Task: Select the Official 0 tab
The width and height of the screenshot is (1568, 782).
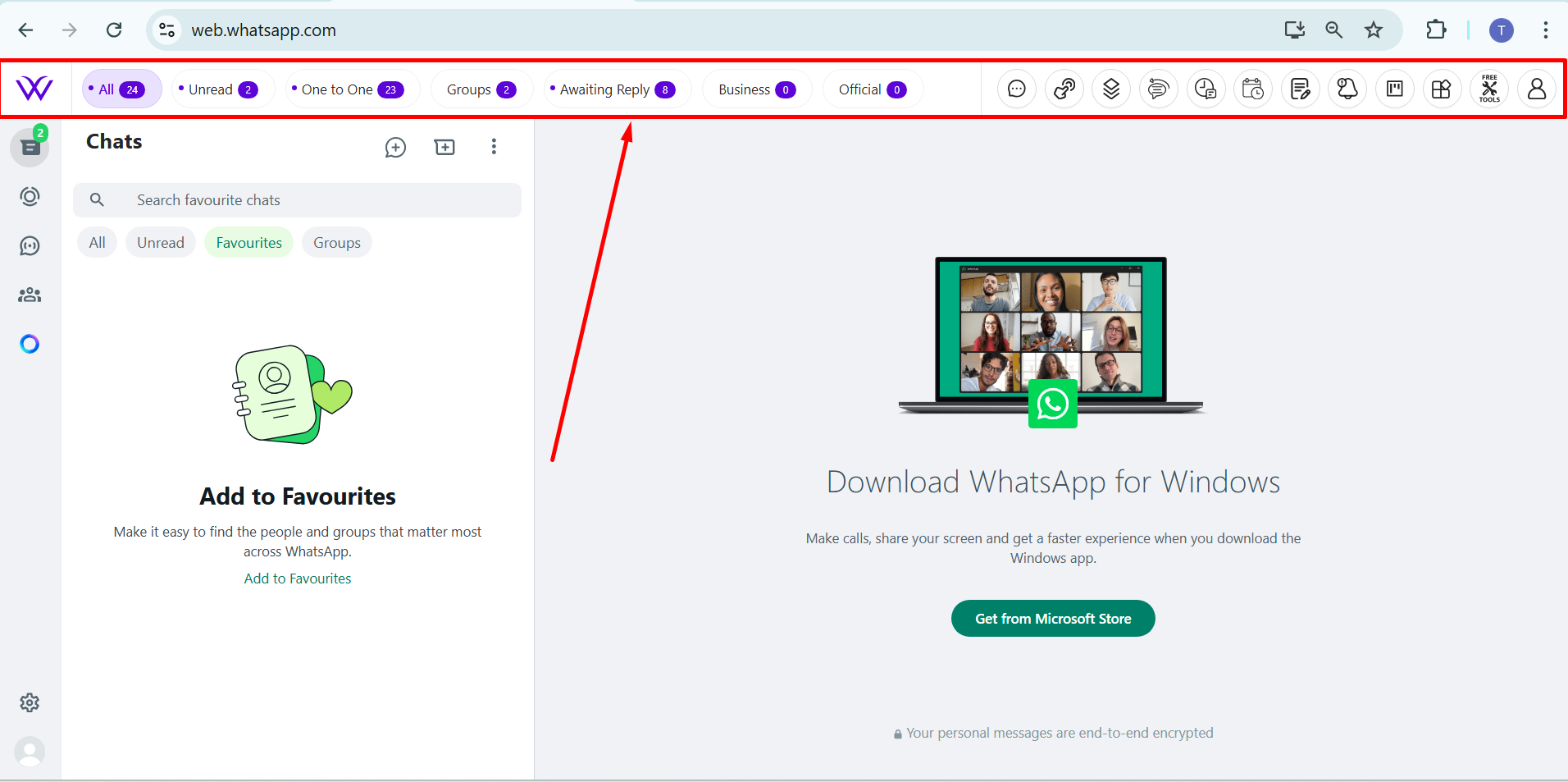Action: [x=872, y=89]
